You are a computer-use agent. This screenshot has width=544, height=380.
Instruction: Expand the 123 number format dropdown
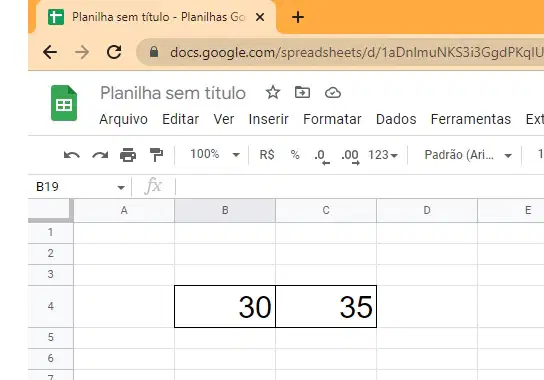[383, 155]
